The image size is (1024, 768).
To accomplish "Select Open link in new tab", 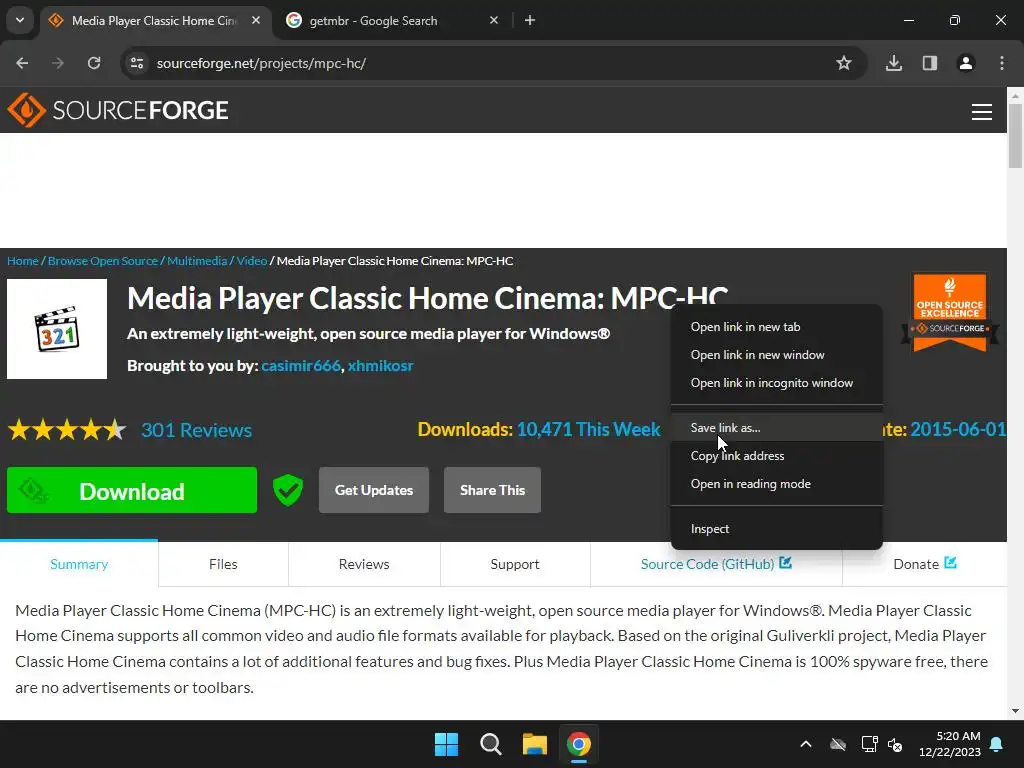I will click(x=776, y=327).
